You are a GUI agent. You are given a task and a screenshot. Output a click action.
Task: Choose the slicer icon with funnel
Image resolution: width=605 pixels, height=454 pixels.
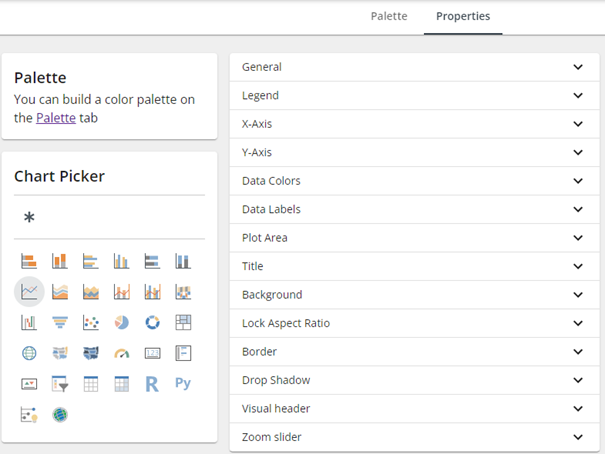pos(60,384)
